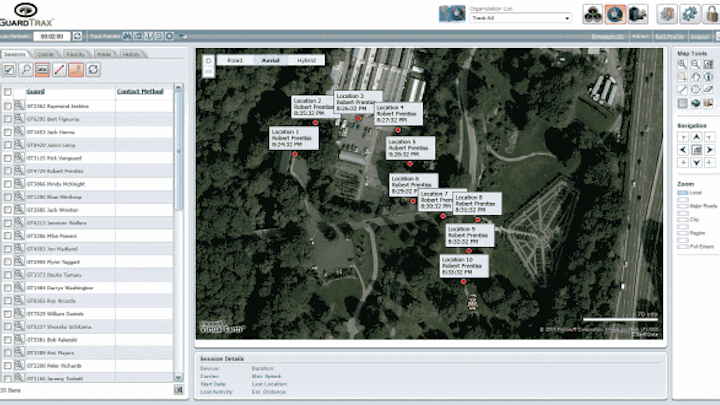Viewport: 720px width, 405px height.
Task: Check the box for Bert Figueroa
Action: click(7, 119)
